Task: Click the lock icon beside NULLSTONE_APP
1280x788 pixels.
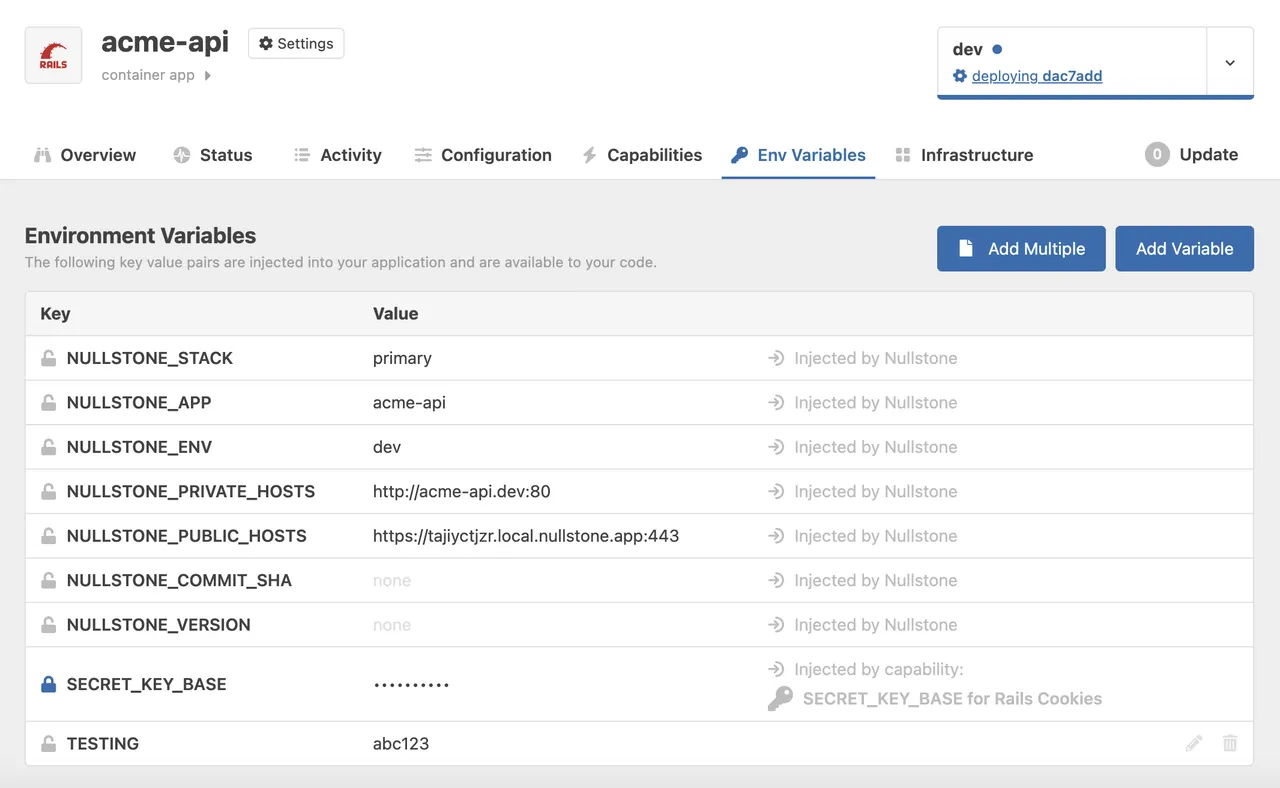Action: (48, 402)
